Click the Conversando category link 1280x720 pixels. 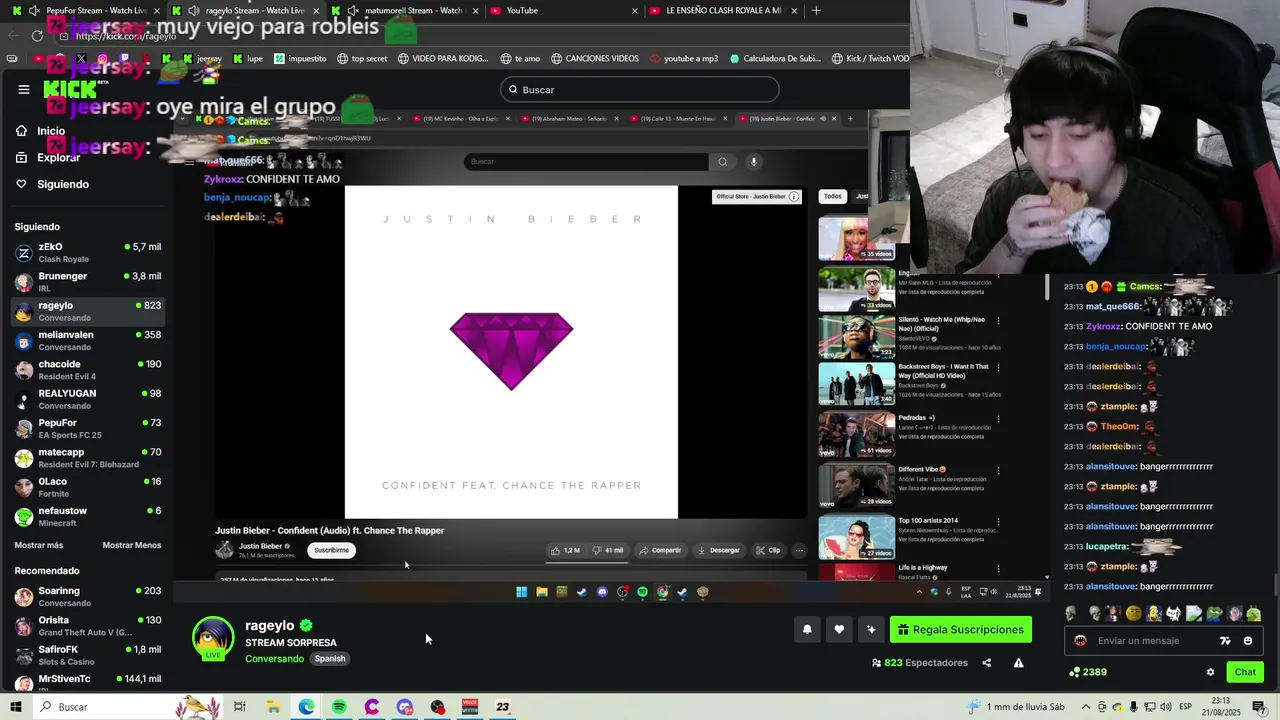[274, 659]
